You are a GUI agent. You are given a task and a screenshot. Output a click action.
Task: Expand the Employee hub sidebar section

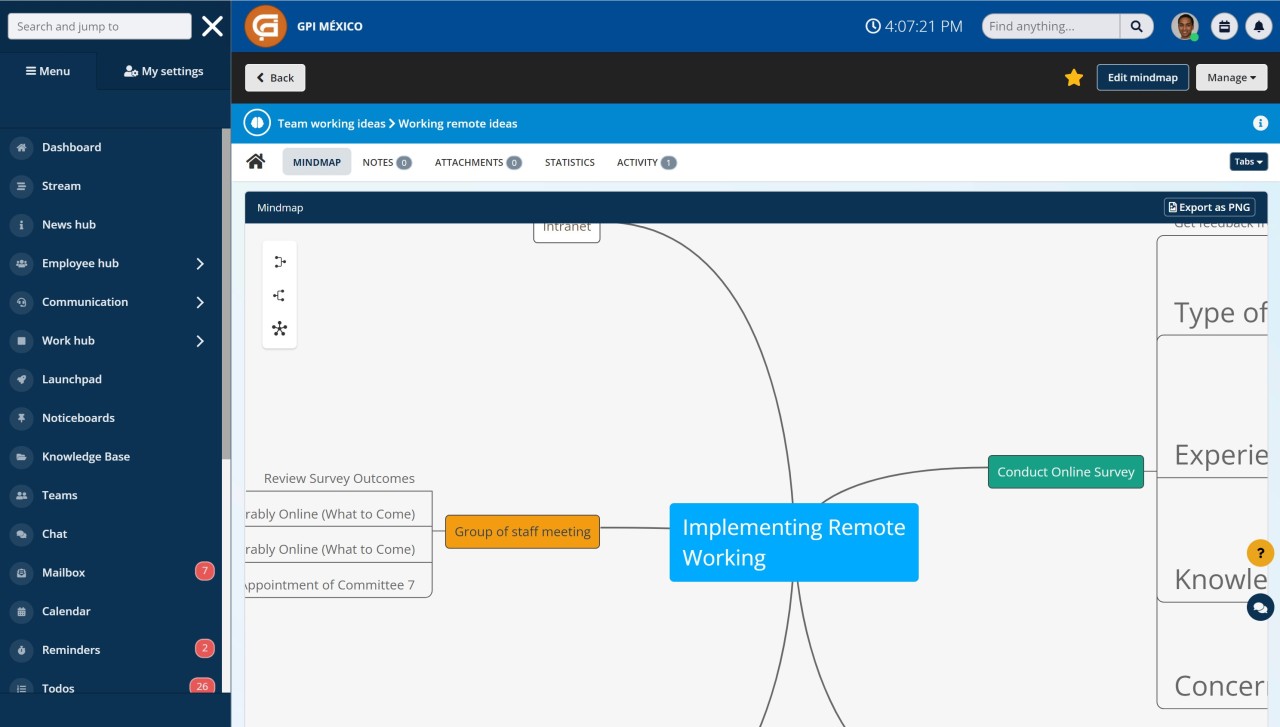80,262
